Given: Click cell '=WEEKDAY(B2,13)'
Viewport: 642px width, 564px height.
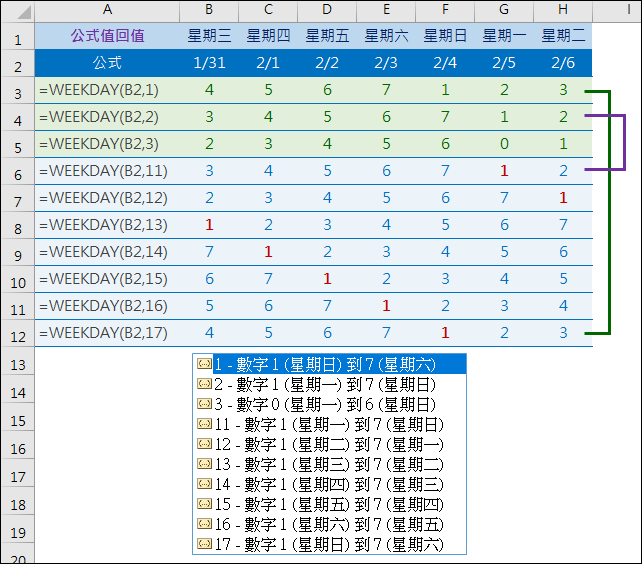Looking at the screenshot, I should tap(107, 225).
